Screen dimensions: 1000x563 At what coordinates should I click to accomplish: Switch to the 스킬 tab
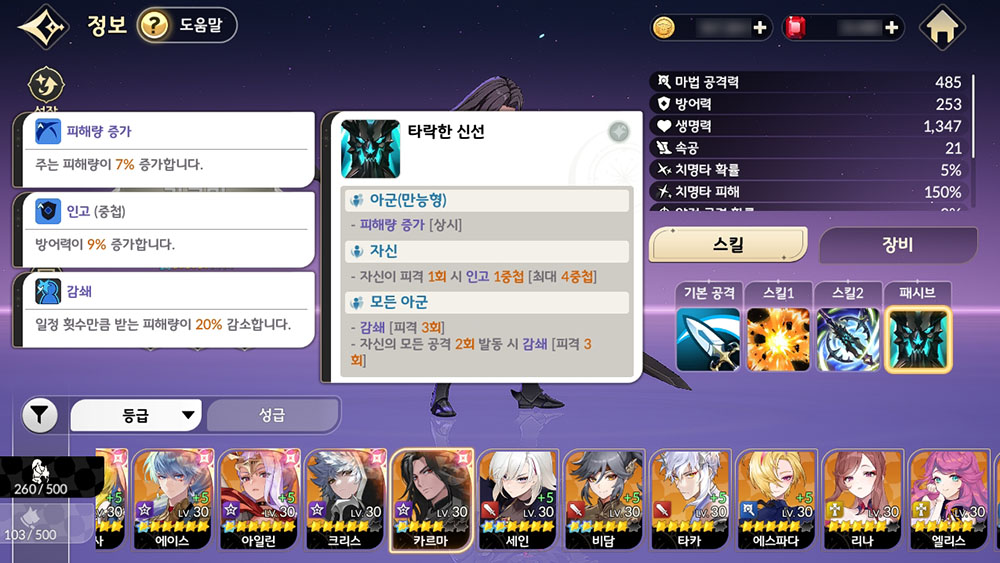[728, 244]
